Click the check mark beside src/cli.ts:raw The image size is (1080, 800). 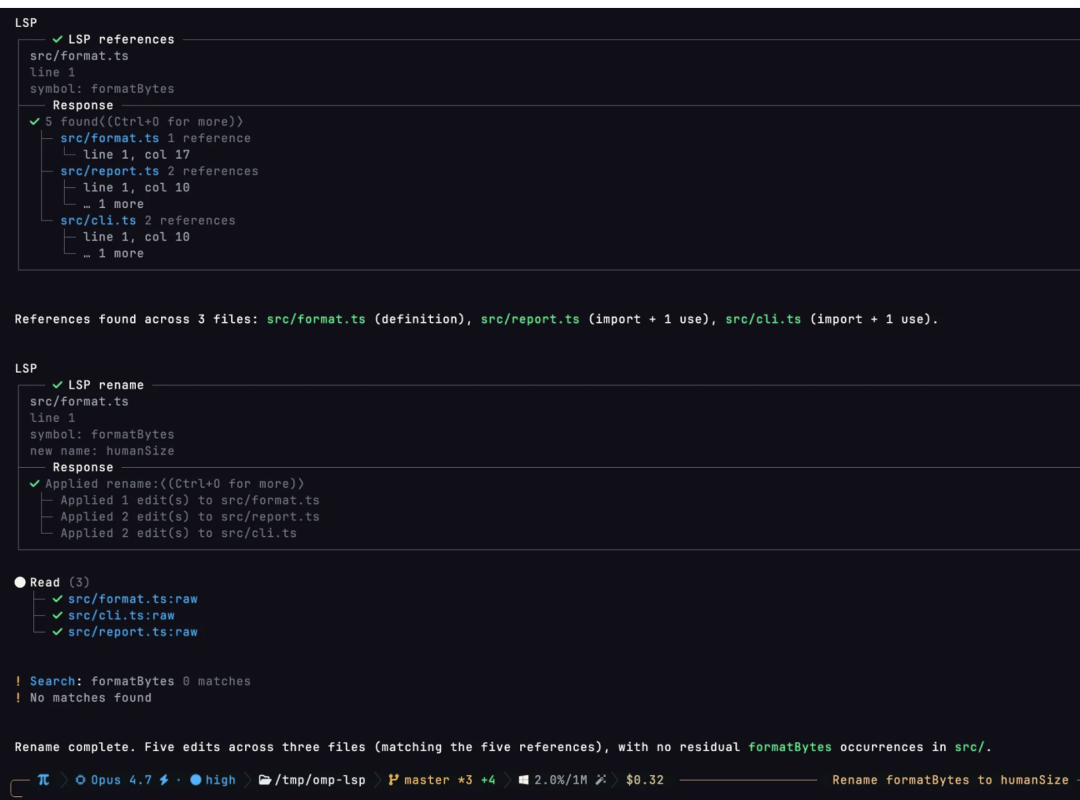point(58,615)
